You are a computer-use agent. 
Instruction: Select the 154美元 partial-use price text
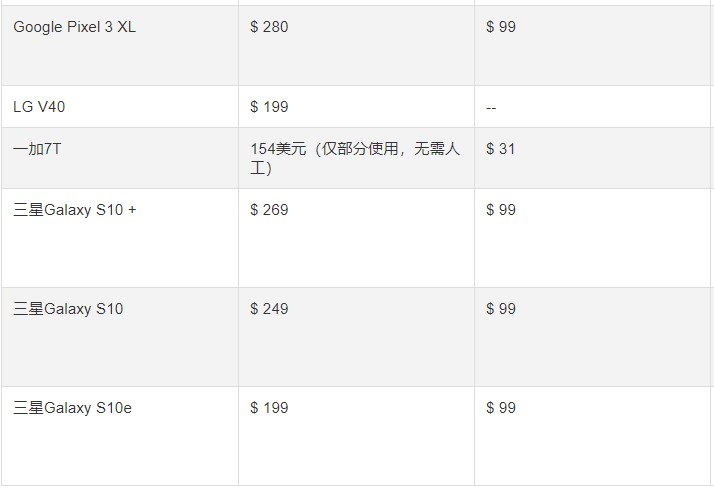point(355,158)
